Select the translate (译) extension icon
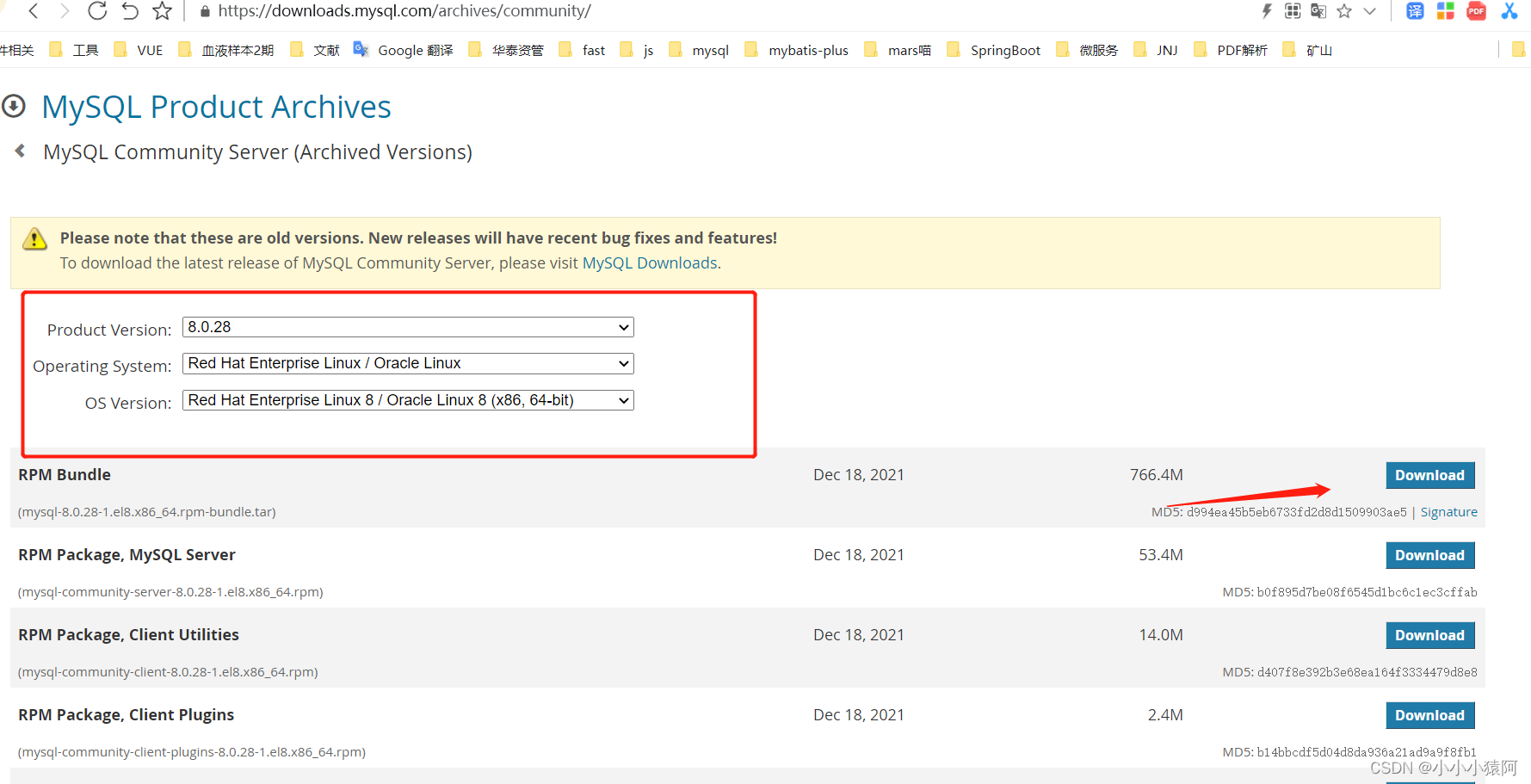The image size is (1531, 784). click(x=1414, y=11)
